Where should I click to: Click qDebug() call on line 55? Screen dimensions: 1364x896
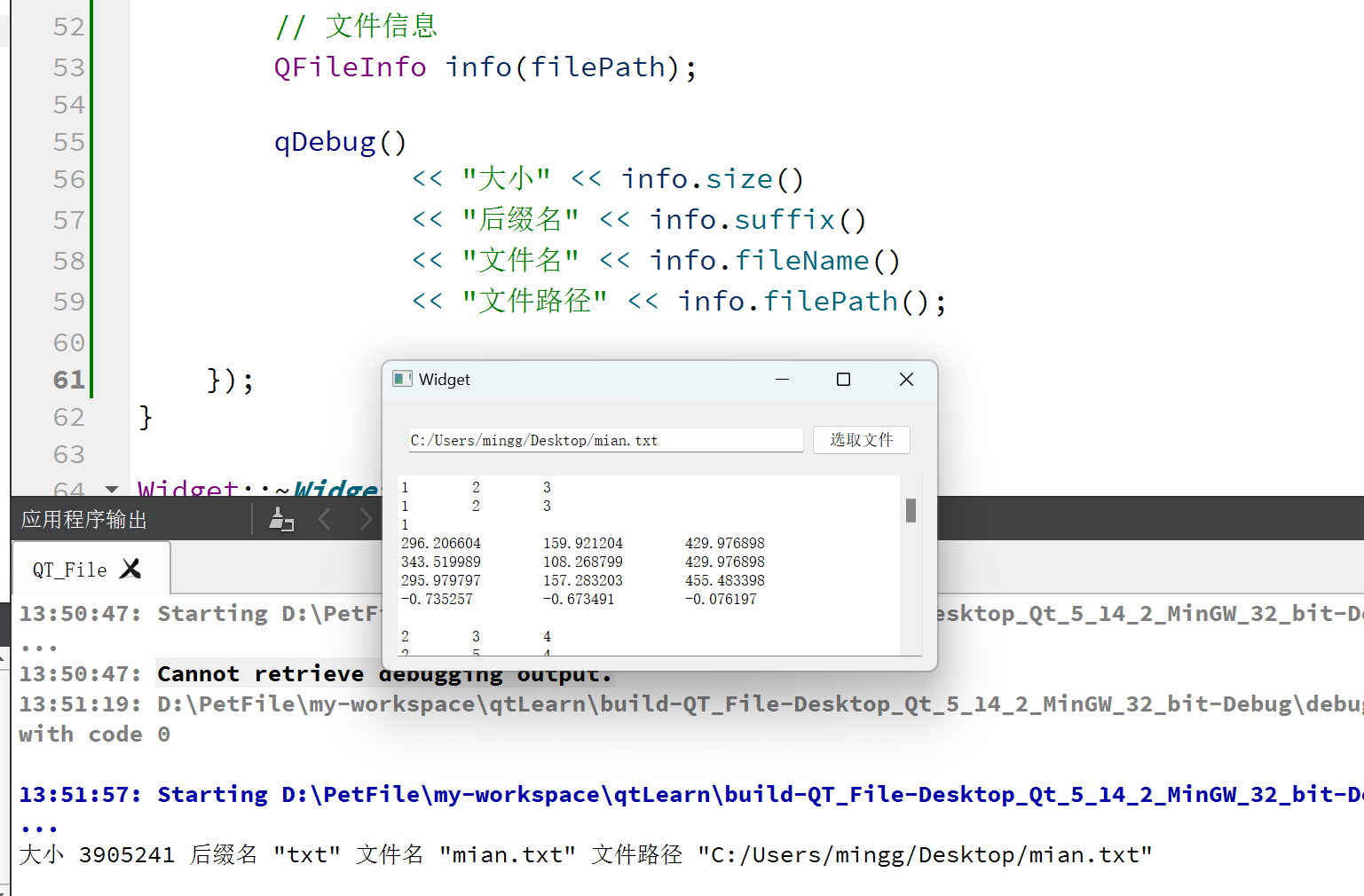[340, 143]
